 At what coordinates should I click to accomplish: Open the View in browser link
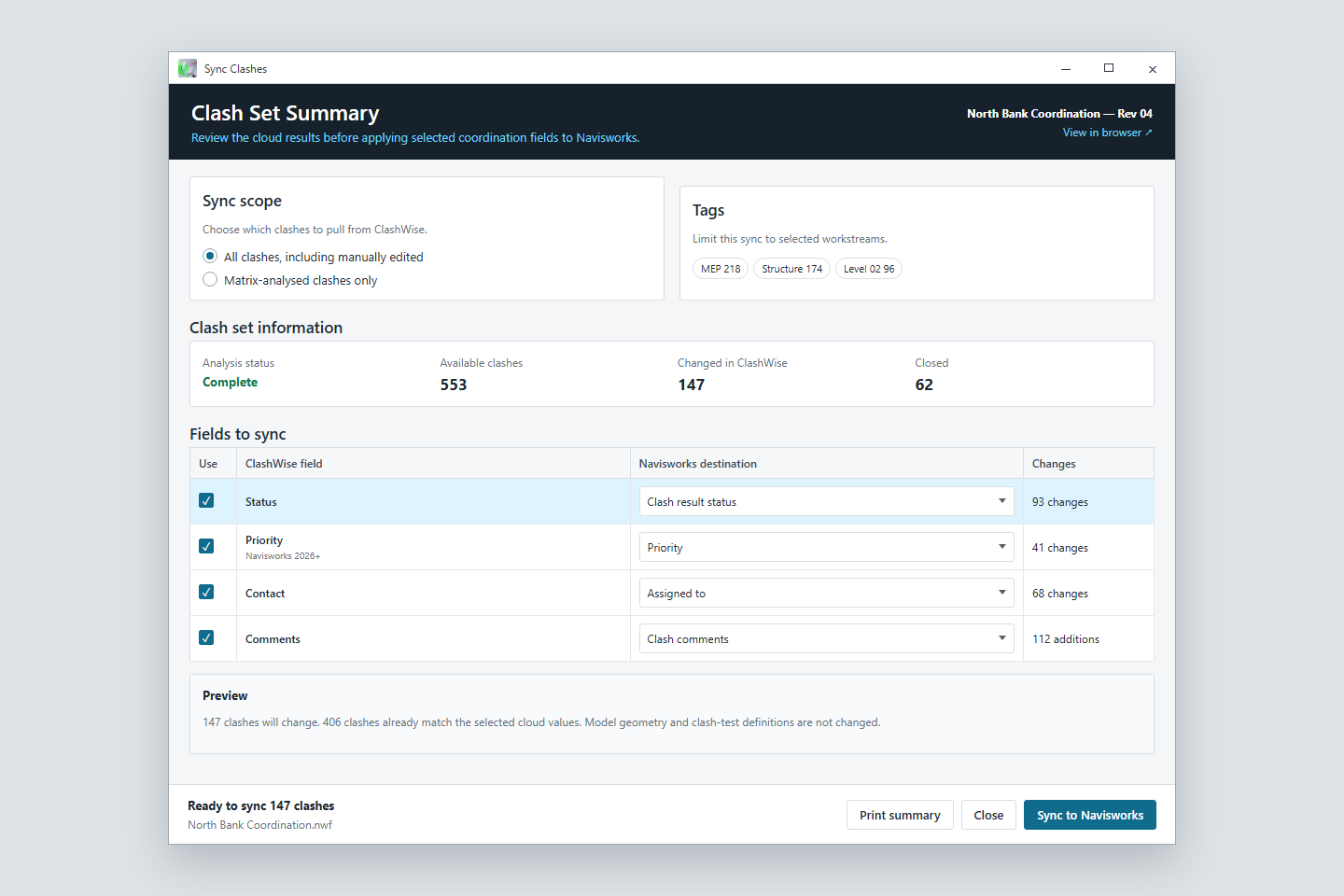(1107, 133)
